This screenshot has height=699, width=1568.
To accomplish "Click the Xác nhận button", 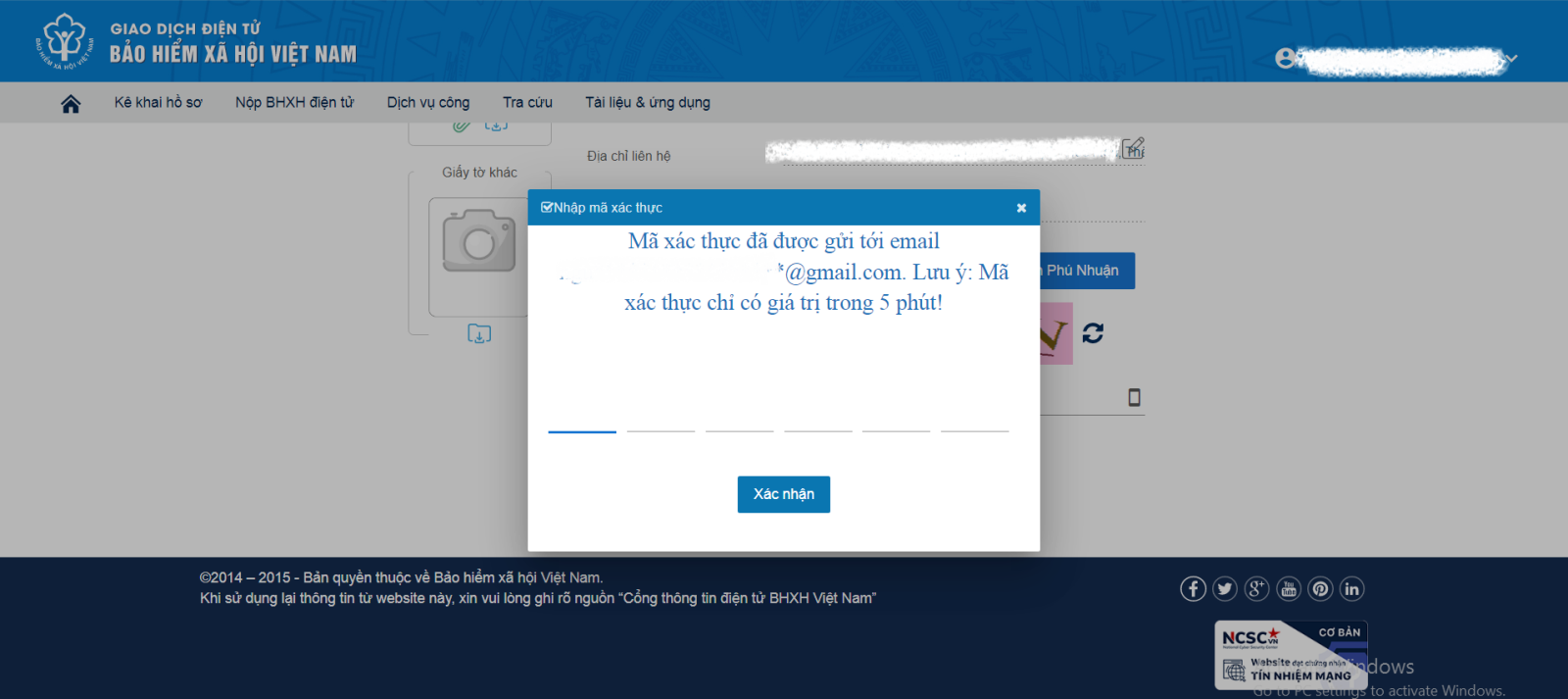I will point(783,494).
